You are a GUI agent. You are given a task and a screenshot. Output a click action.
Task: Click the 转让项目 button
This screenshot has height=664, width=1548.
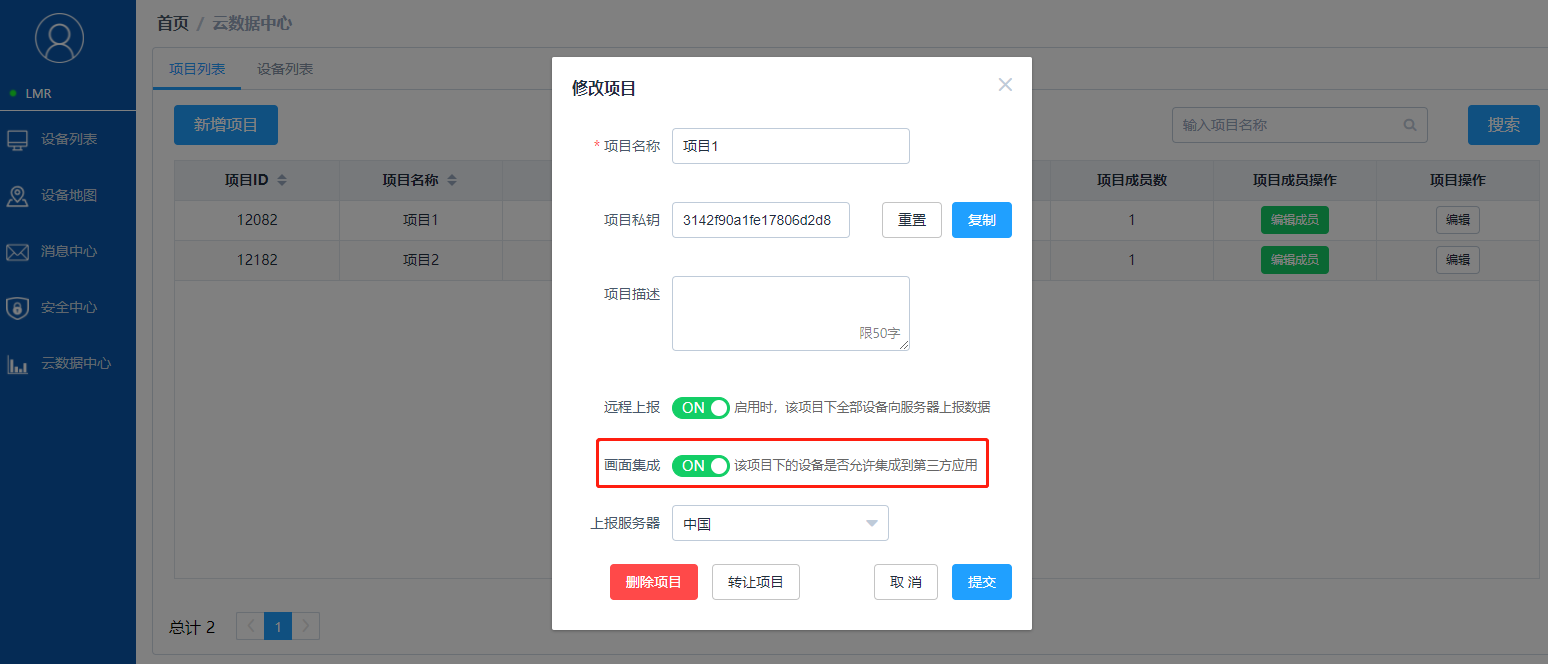click(755, 582)
